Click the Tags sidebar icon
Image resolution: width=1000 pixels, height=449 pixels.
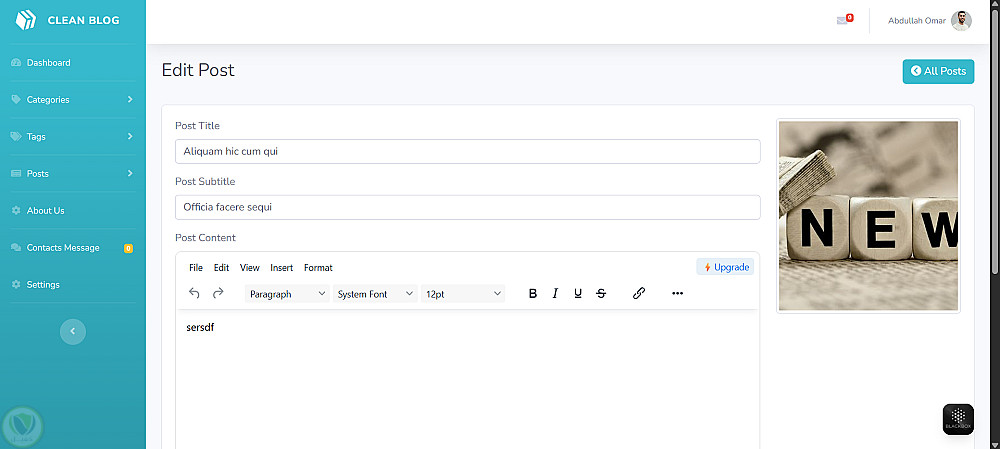pyautogui.click(x=16, y=136)
